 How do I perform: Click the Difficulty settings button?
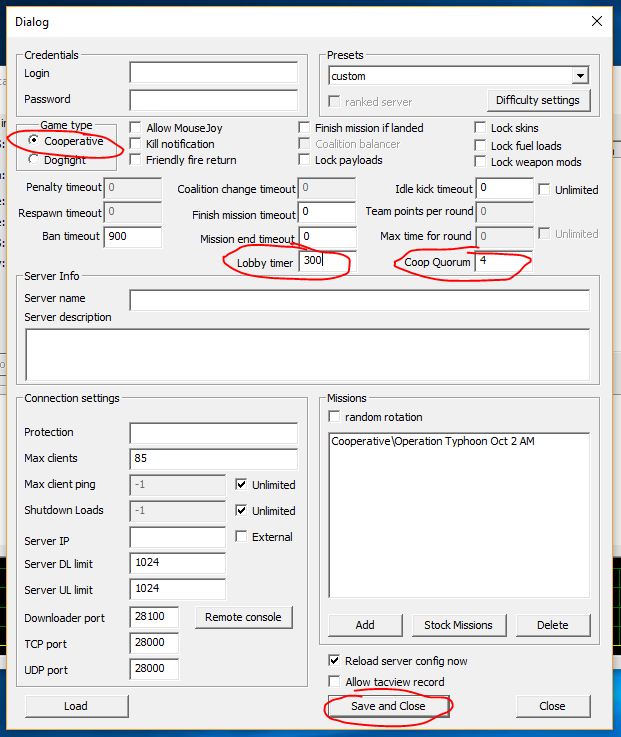pos(537,100)
